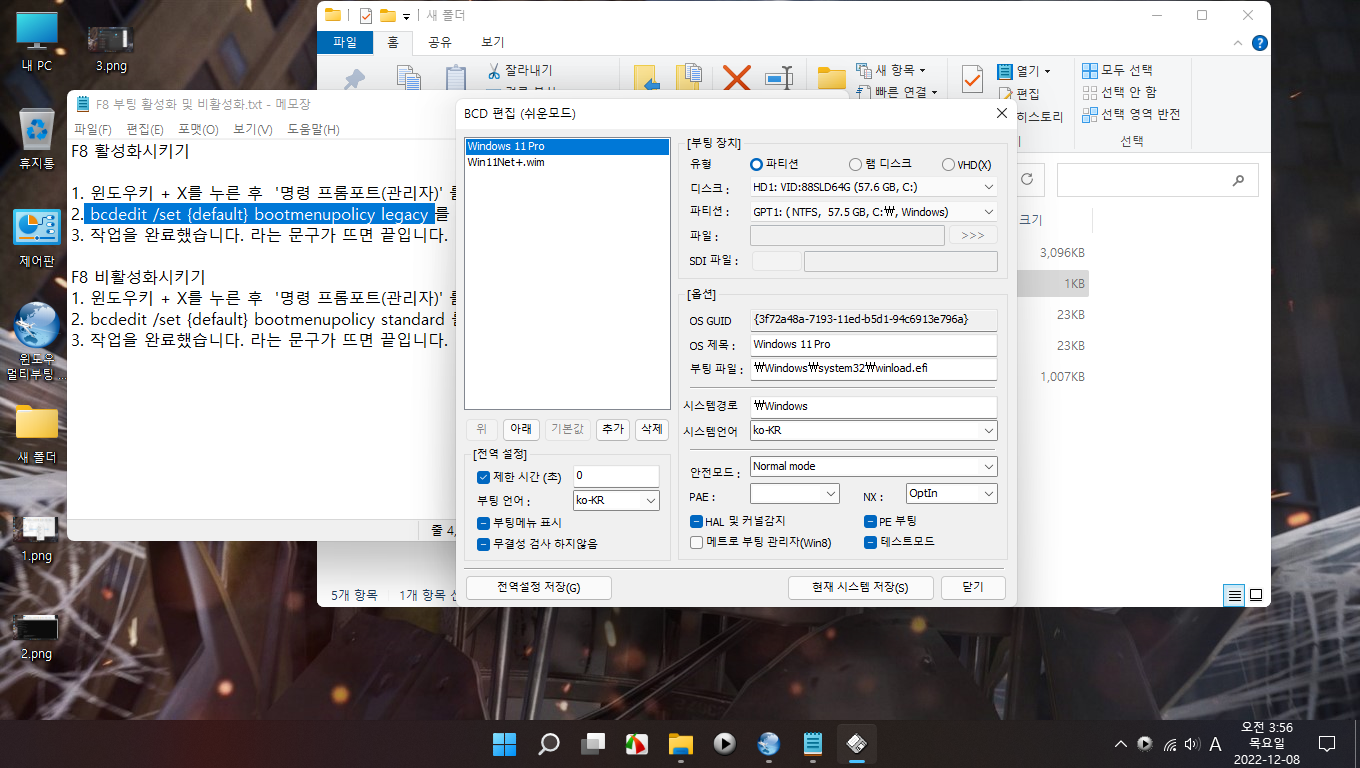
Task: Toggle the PE 부팅 checkbox
Action: tap(870, 521)
